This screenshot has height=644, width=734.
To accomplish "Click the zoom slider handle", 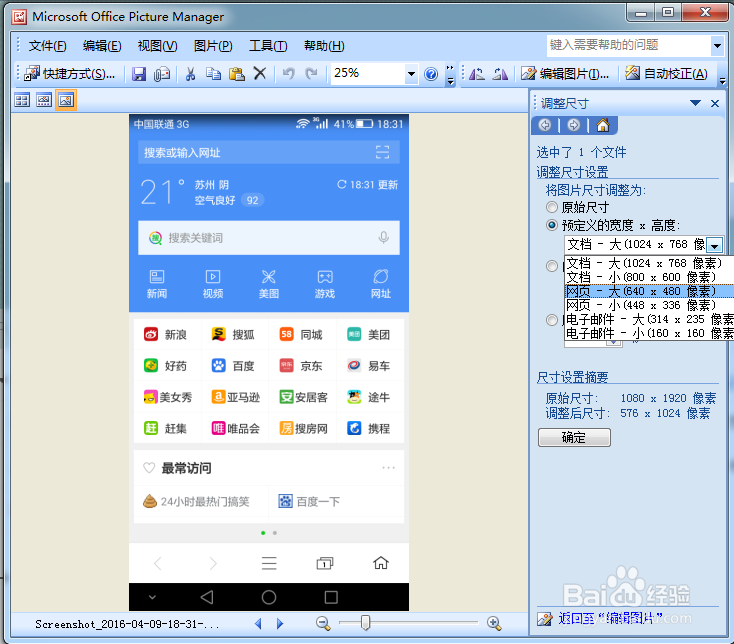I will click(x=366, y=623).
